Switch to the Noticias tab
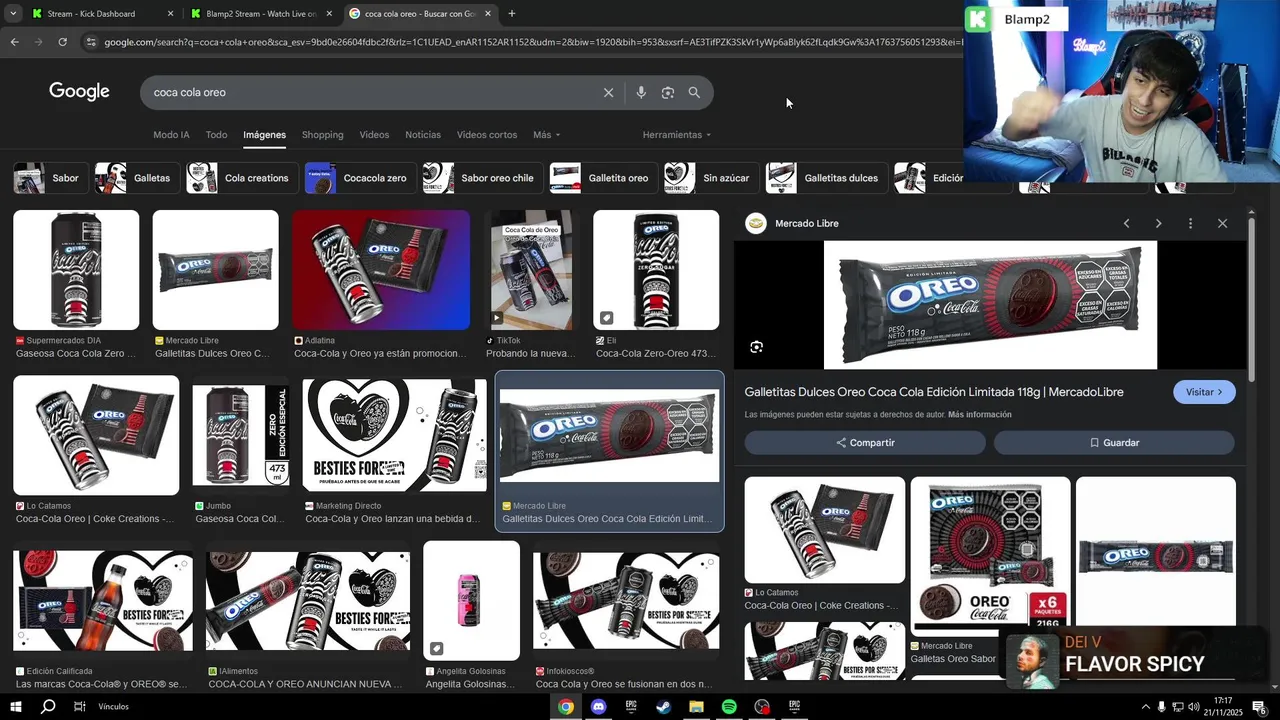The width and height of the screenshot is (1280, 720). [x=423, y=135]
